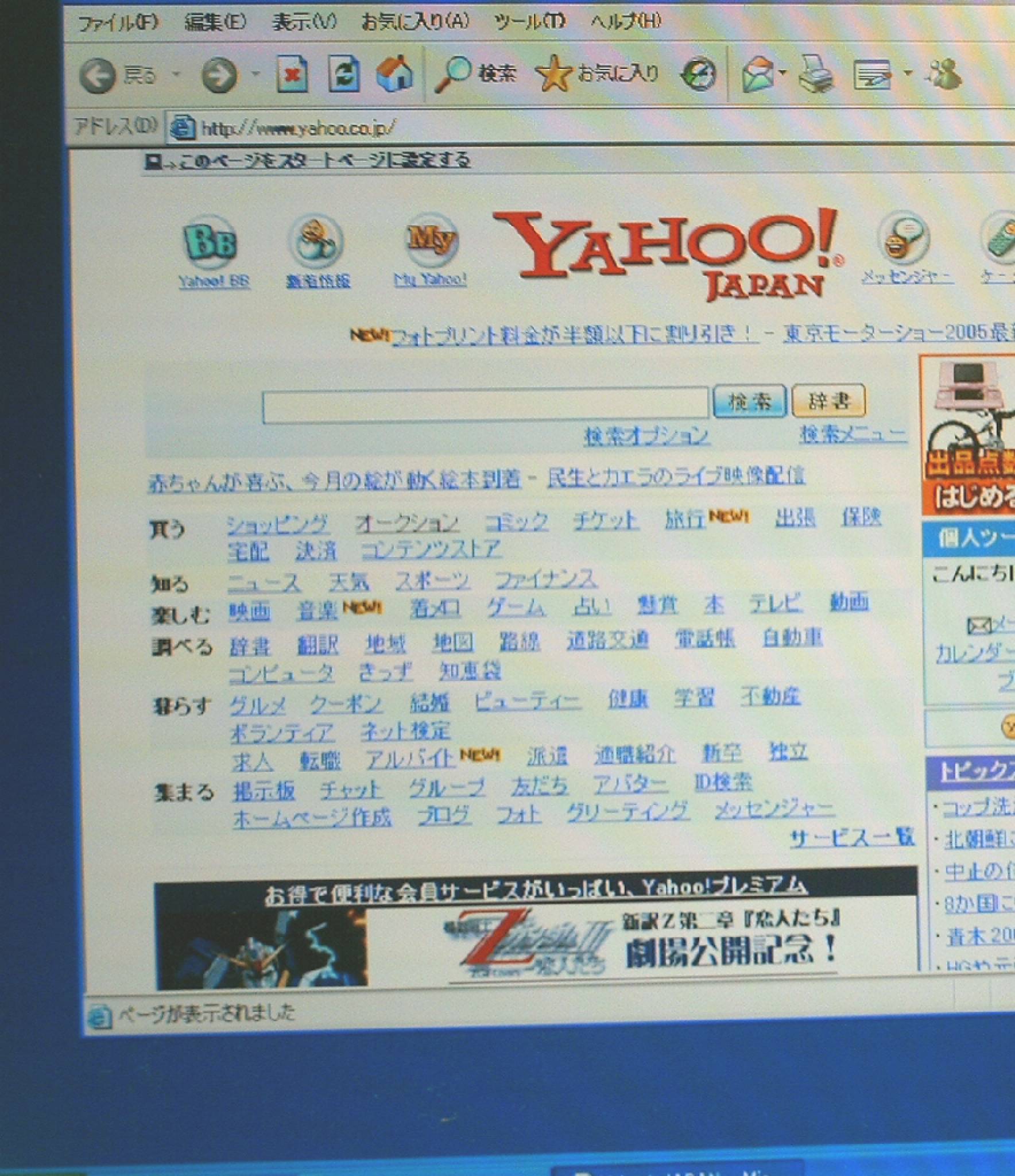Open the Forward button dropdown arrow
1015x1176 pixels.
(256, 74)
